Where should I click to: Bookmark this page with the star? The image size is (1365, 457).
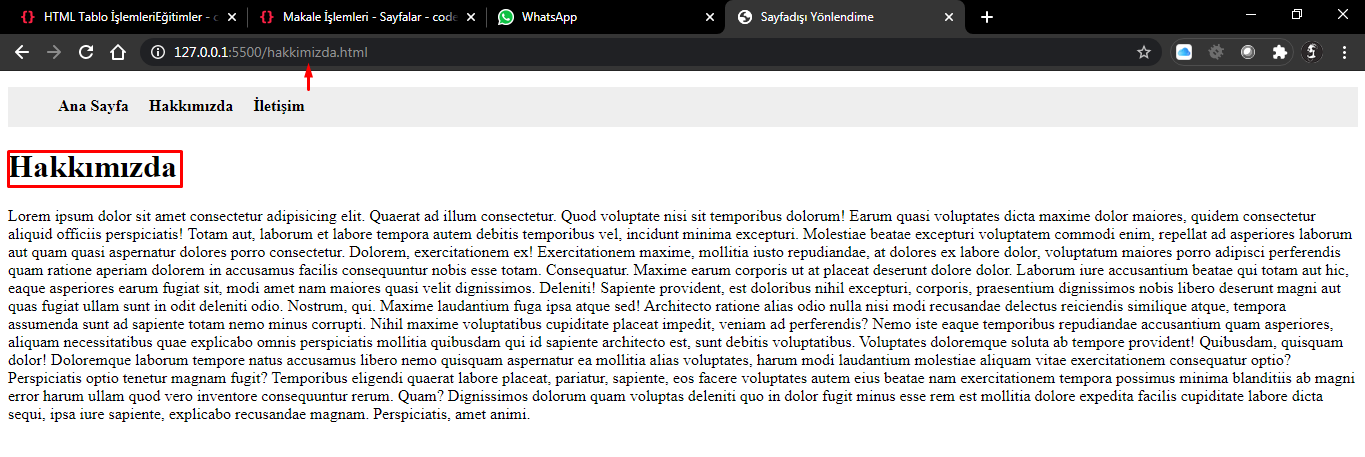(1143, 52)
